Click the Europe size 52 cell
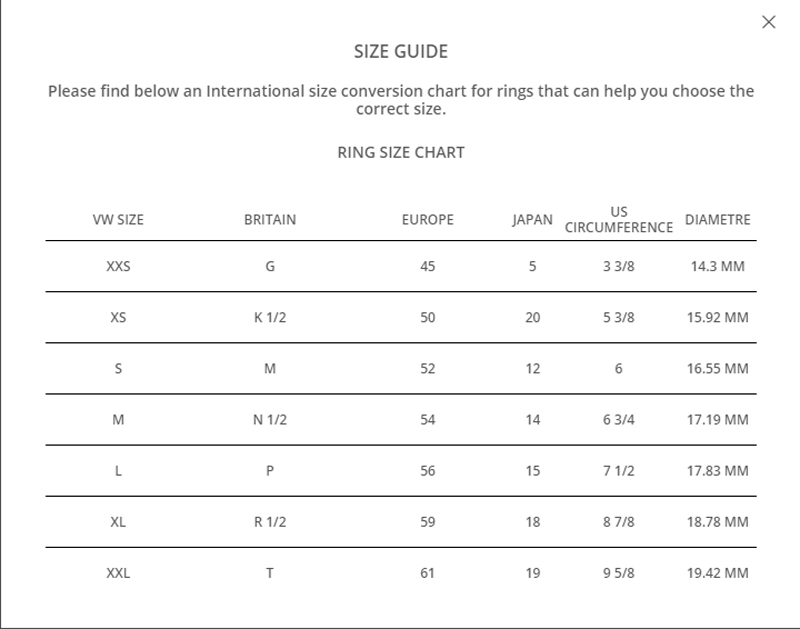The width and height of the screenshot is (800, 629). click(428, 369)
